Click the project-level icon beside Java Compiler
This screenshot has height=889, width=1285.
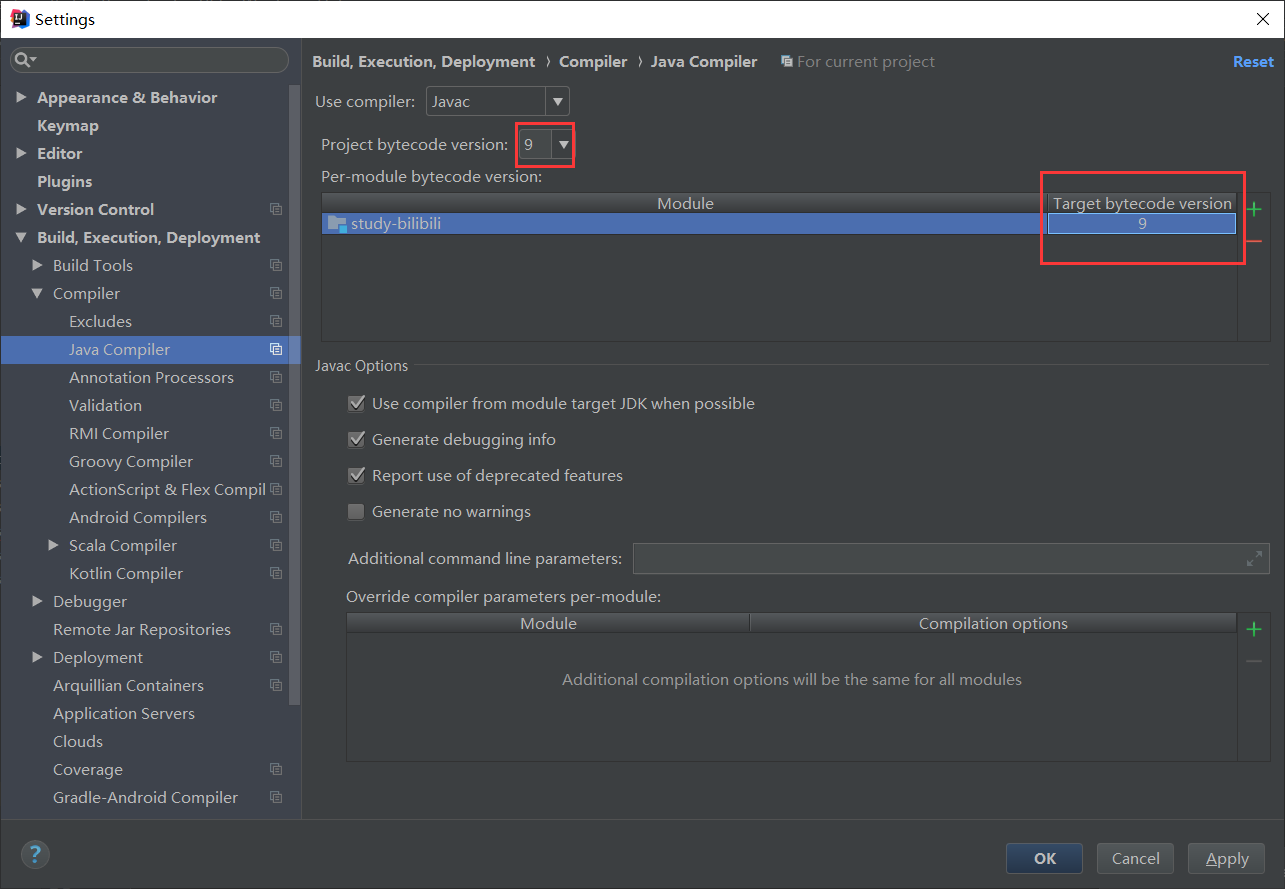coord(276,349)
